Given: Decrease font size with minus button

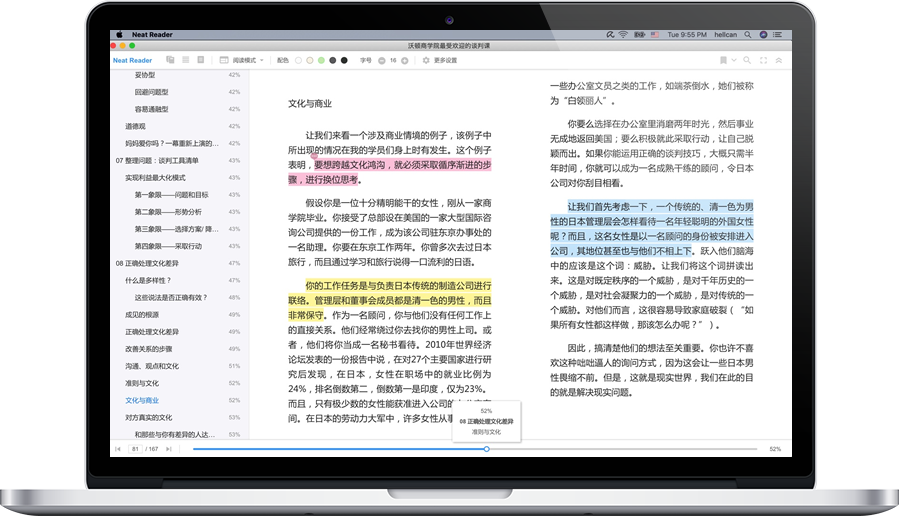Looking at the screenshot, I should pyautogui.click(x=380, y=60).
